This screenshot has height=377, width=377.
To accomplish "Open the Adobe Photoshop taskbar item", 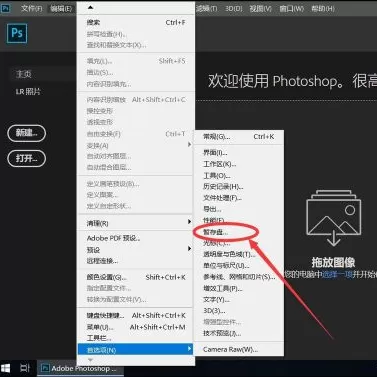I will tap(80, 368).
